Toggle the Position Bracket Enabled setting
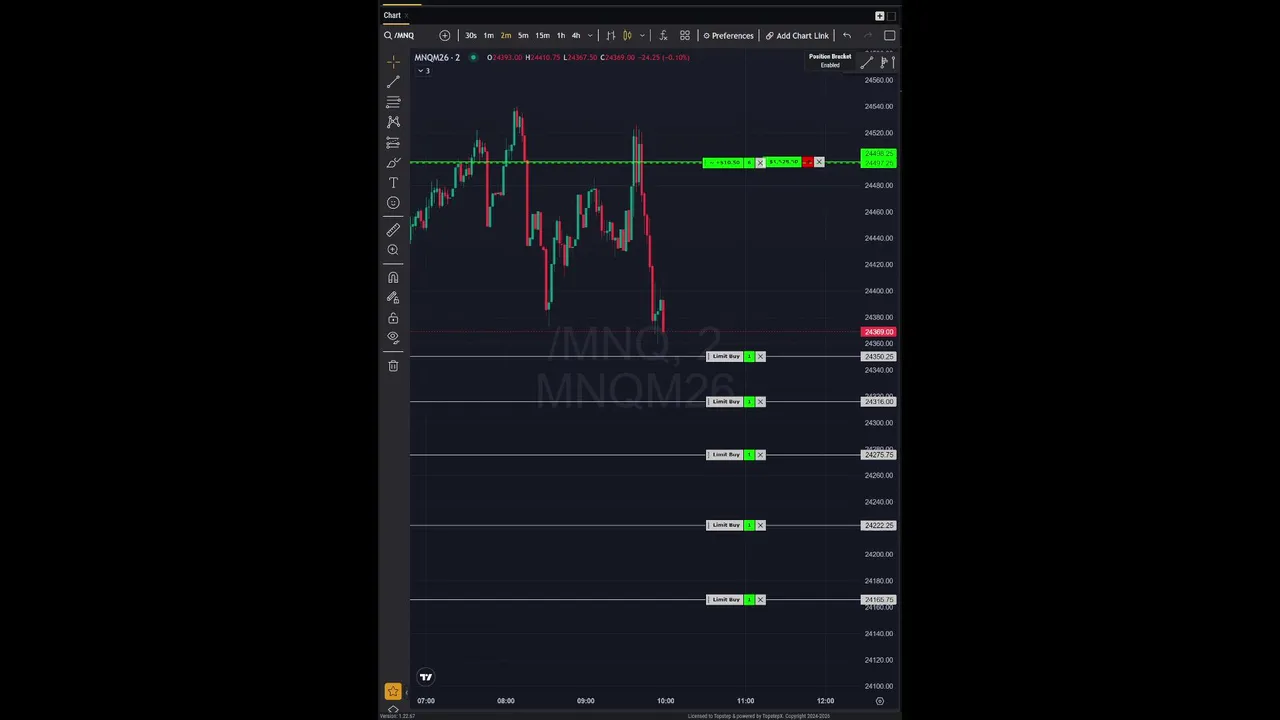Image resolution: width=1280 pixels, height=720 pixels. pos(830,60)
